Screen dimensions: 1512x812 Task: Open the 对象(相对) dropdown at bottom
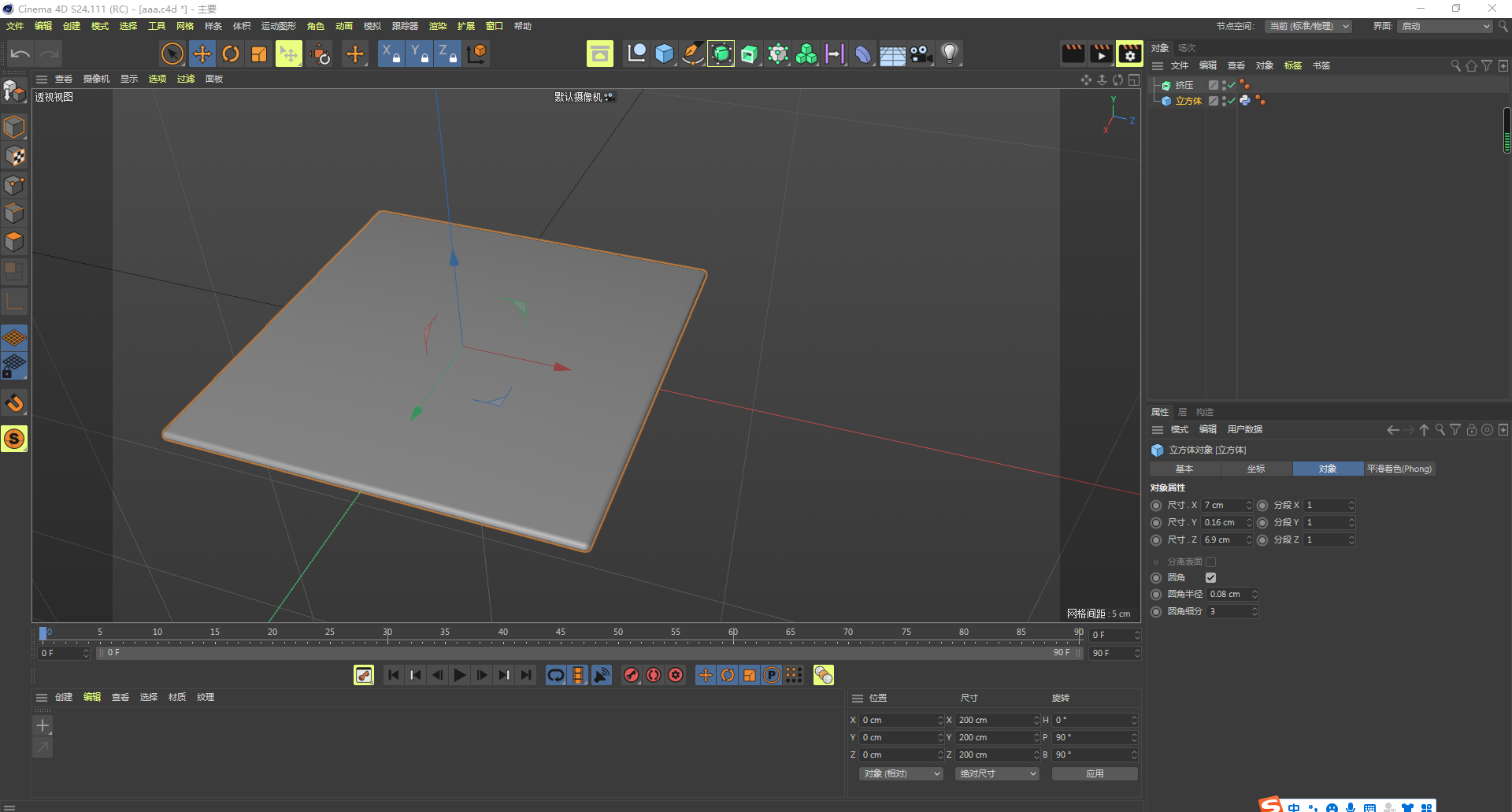900,773
